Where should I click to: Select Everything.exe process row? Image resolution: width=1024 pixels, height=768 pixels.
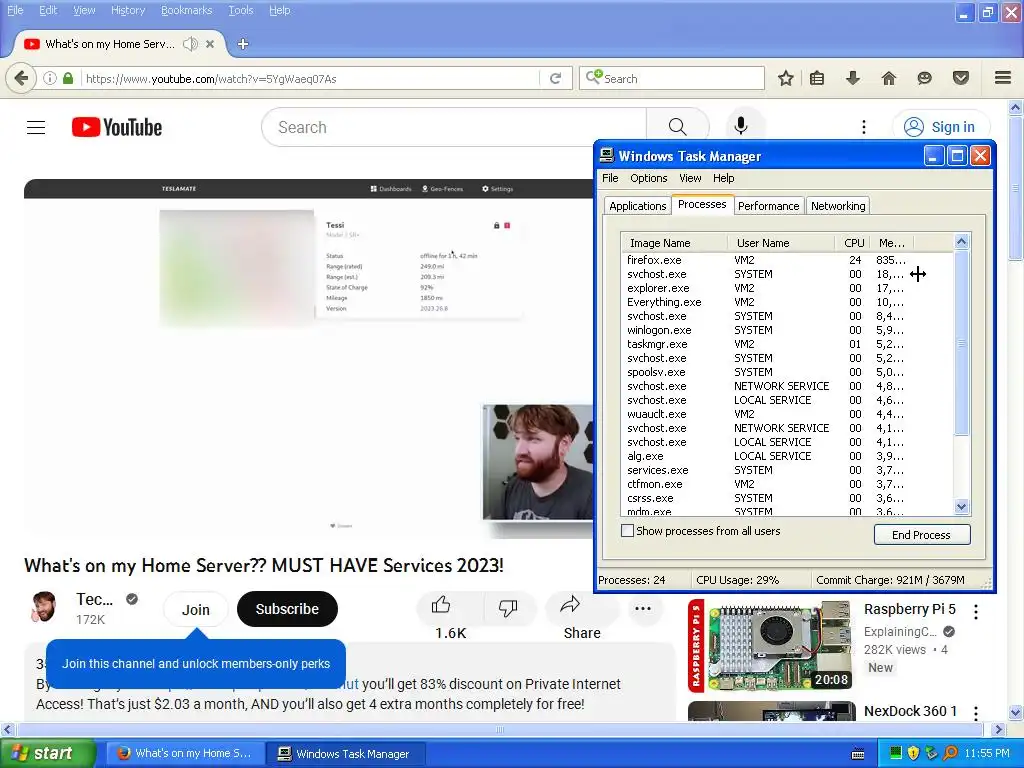(788, 302)
